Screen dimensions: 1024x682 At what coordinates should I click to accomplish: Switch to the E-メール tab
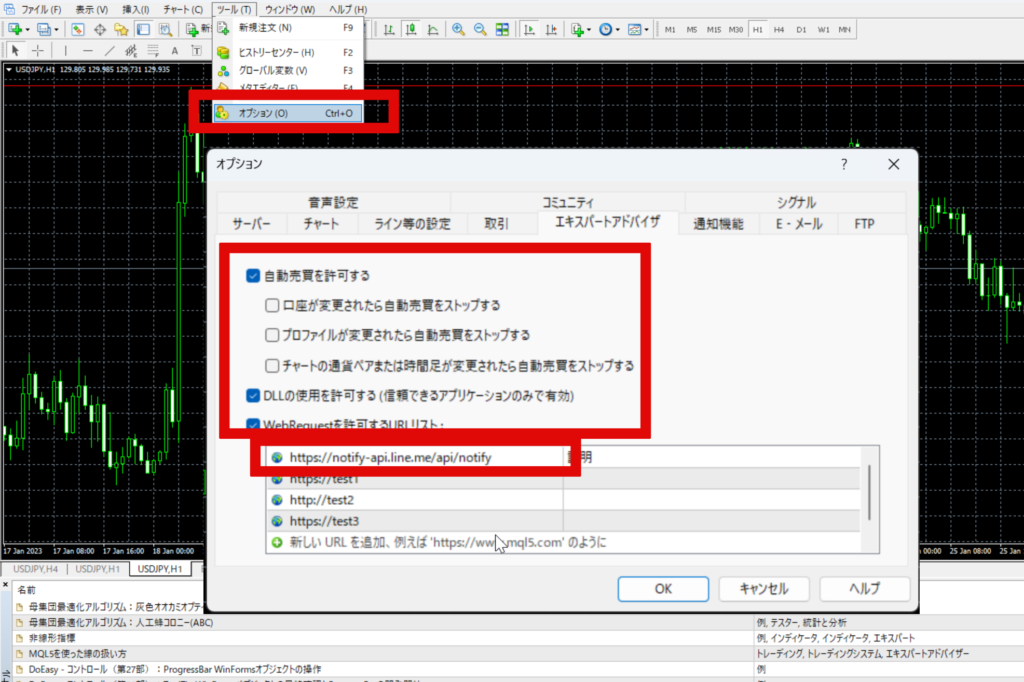799,224
